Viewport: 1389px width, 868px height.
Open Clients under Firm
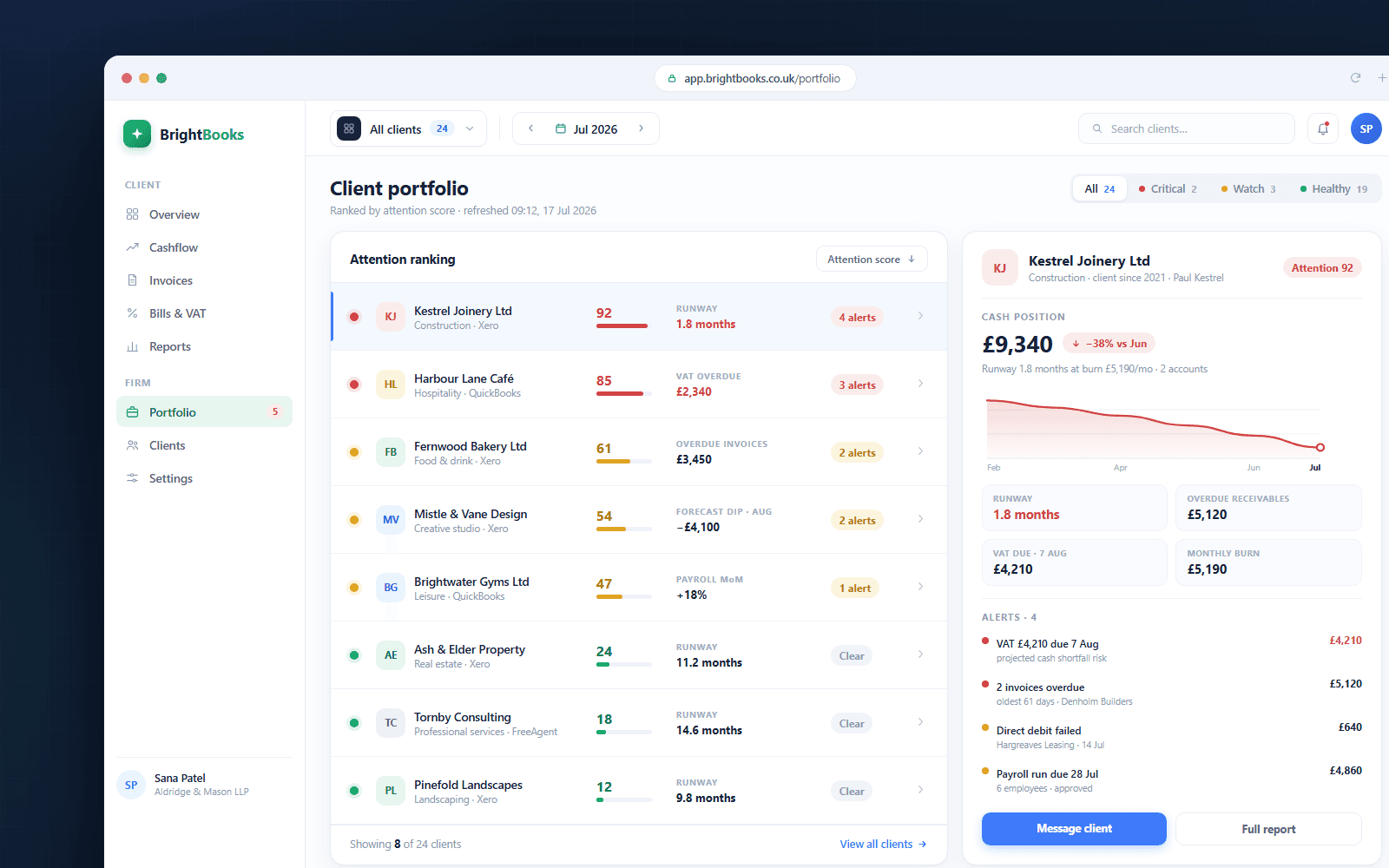(x=204, y=445)
